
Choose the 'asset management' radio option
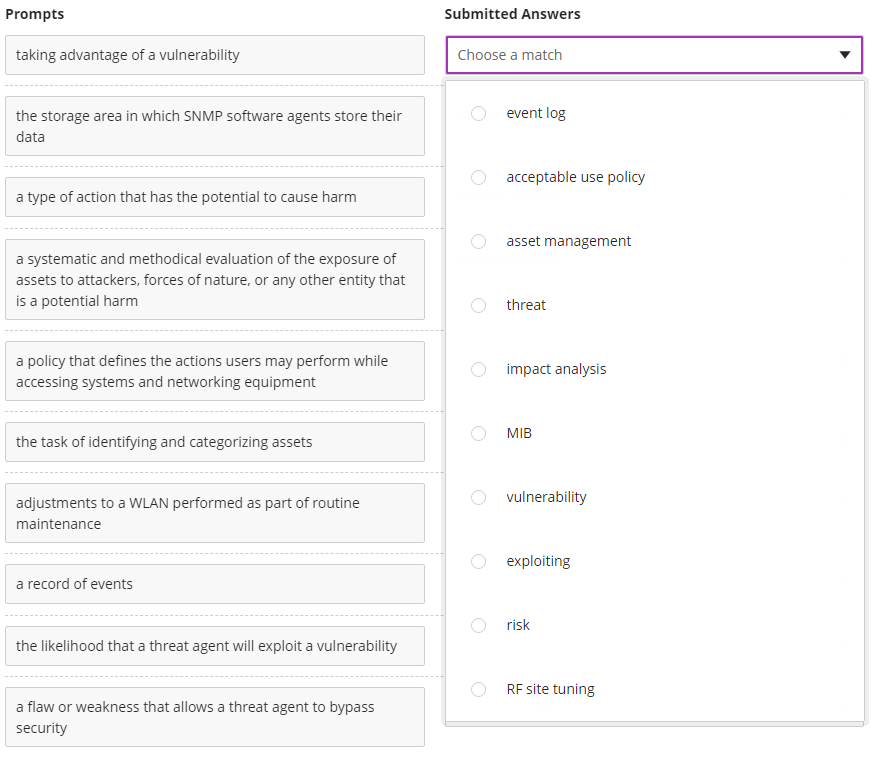tap(479, 242)
